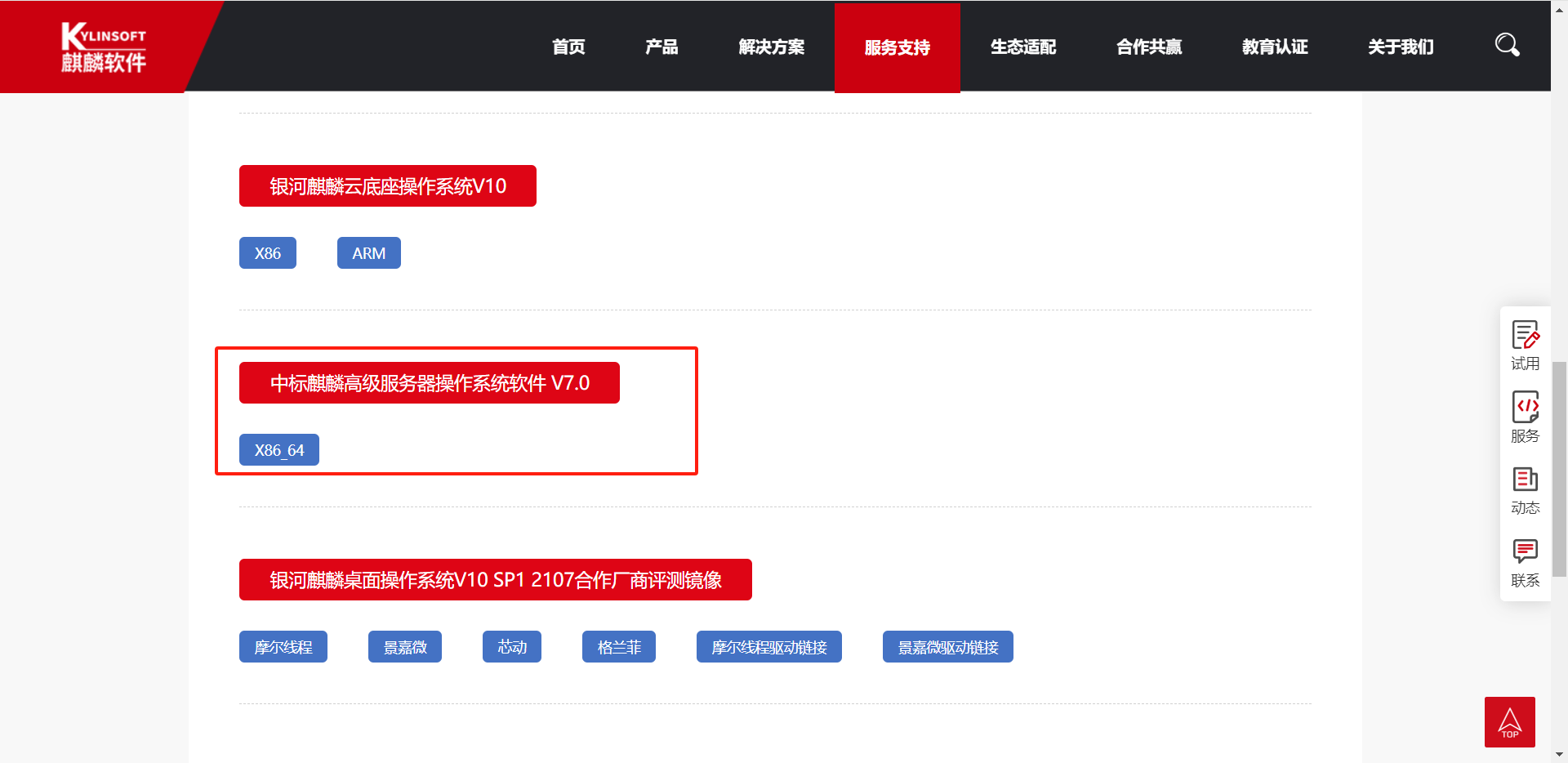Screen dimensions: 1568x763
Task: Download the ARM cloud base image
Action: point(369,253)
